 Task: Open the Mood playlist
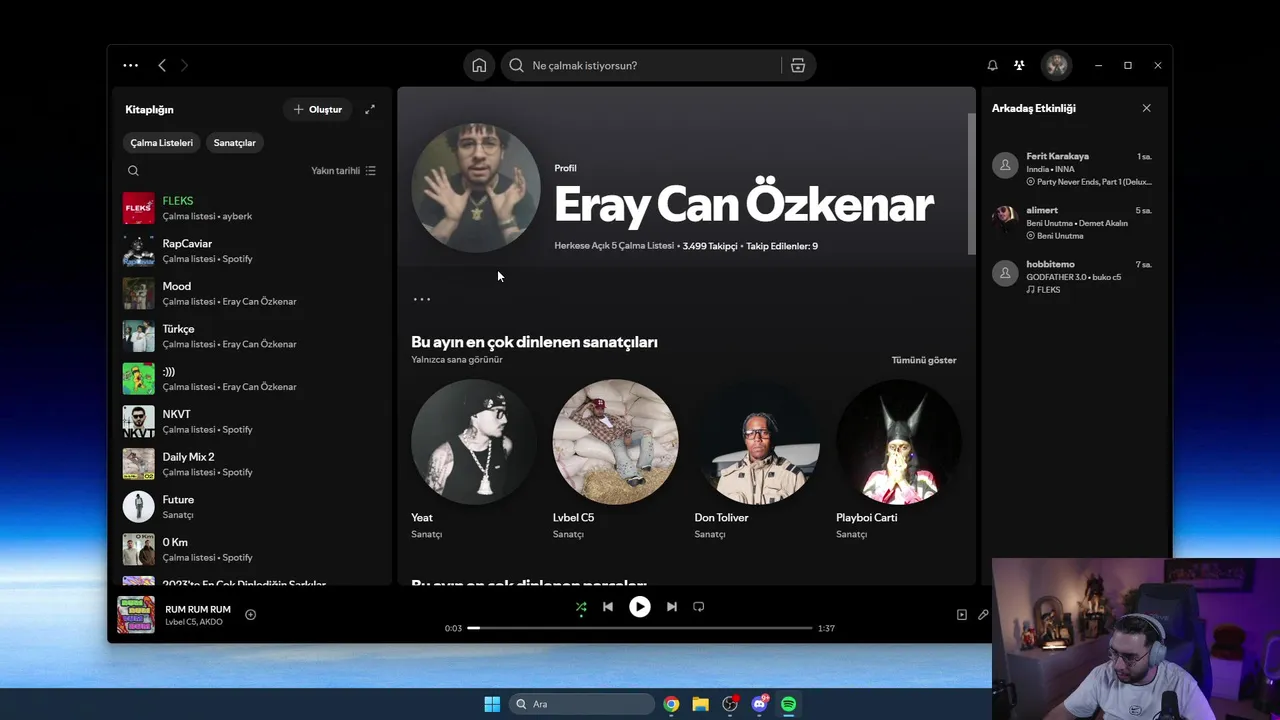coord(250,294)
